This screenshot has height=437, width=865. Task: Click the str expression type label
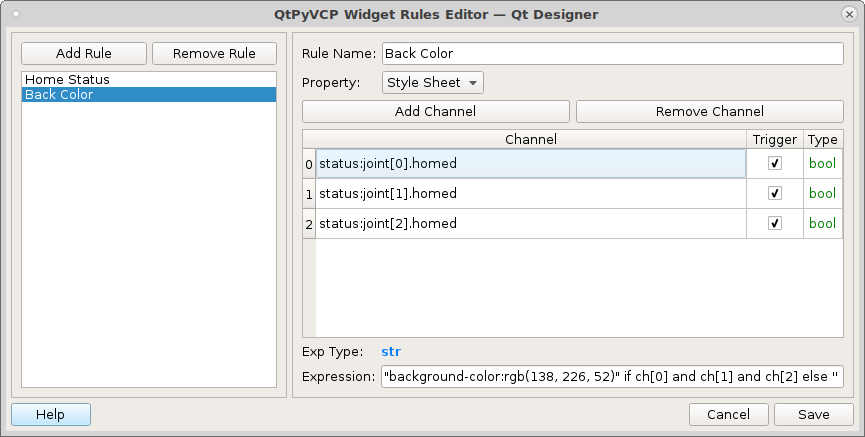(x=391, y=352)
